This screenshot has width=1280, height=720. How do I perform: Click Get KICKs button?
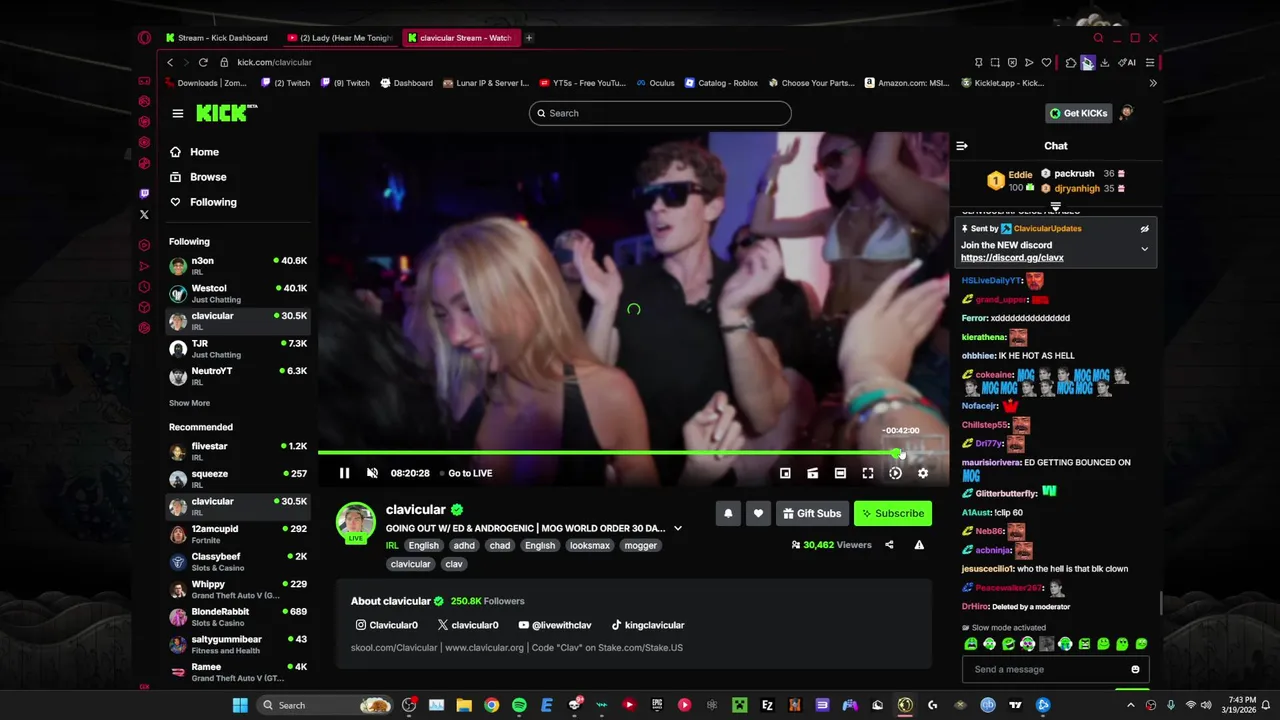point(1078,113)
